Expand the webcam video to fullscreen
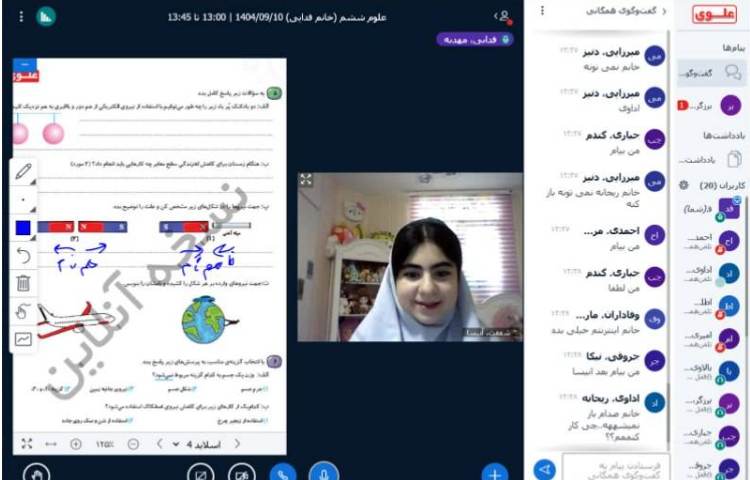The height and width of the screenshot is (480, 750). [306, 180]
